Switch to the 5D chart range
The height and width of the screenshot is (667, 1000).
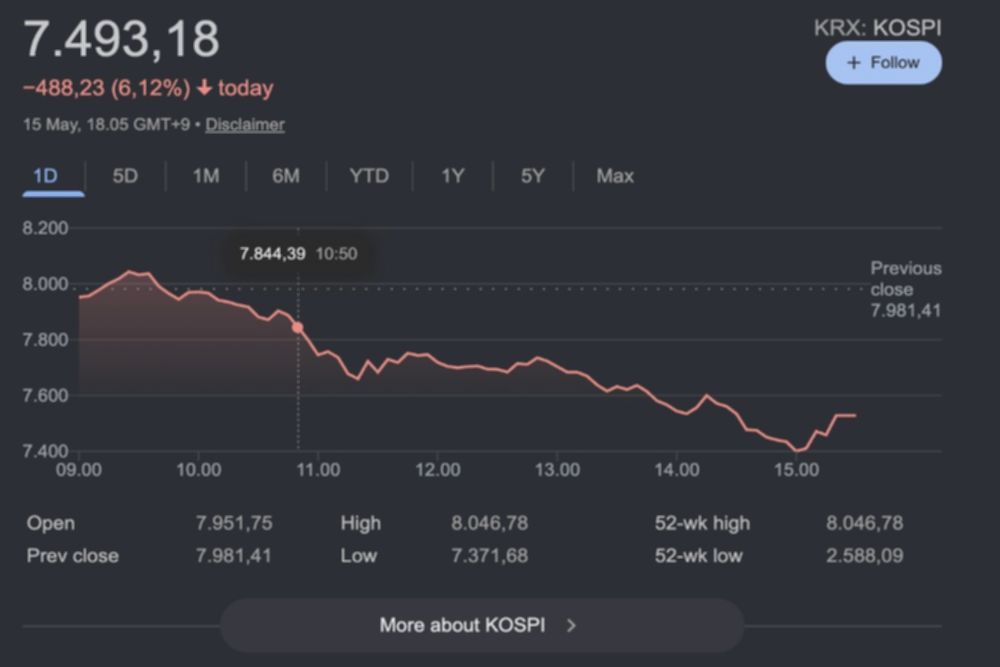tap(125, 176)
